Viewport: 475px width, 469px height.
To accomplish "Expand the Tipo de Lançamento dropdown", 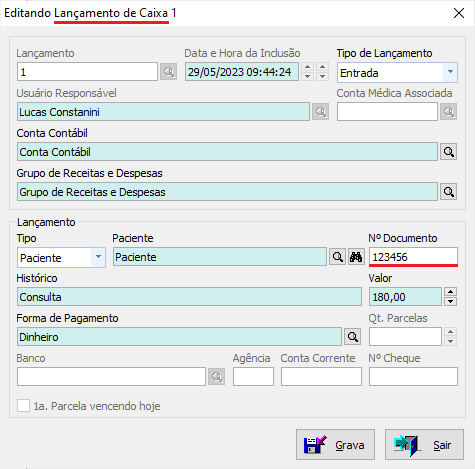I will tap(450, 72).
